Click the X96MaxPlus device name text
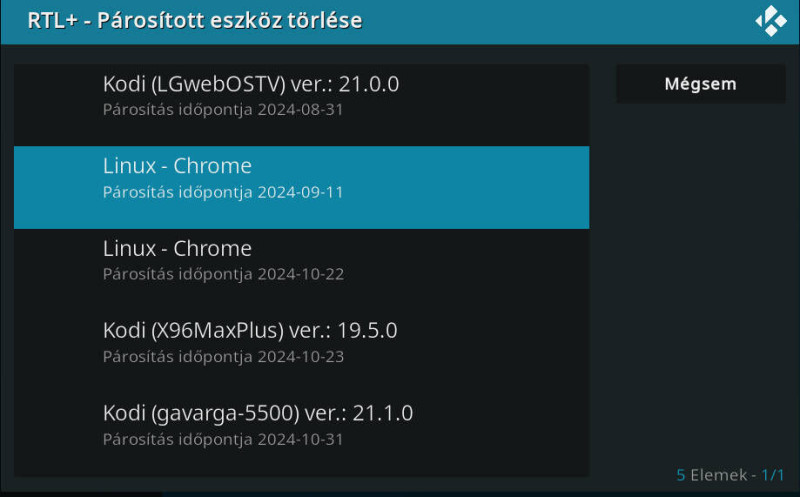800x497 pixels. (217, 331)
